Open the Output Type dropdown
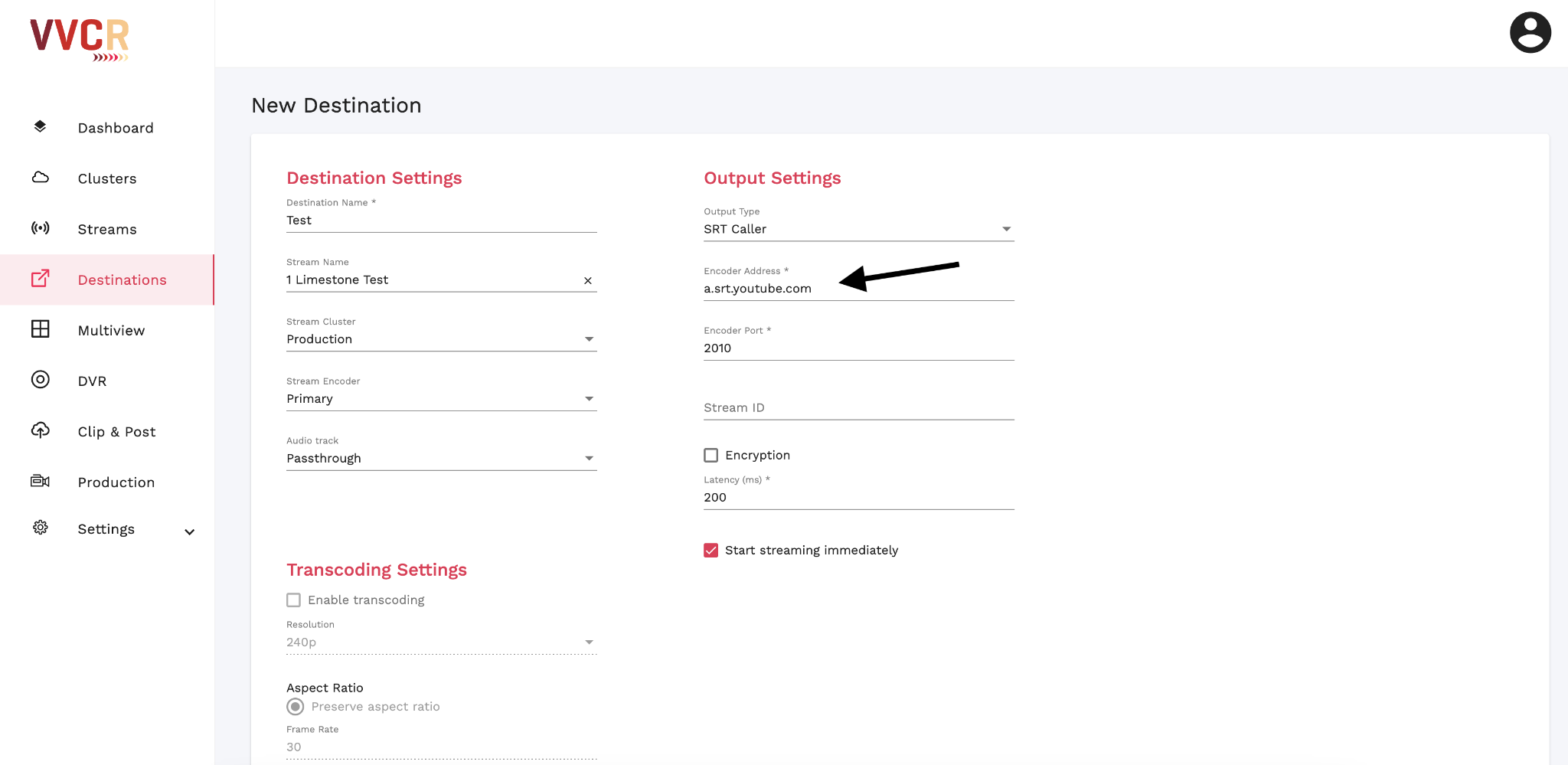Screen dimensions: 1568x765 [1007, 228]
